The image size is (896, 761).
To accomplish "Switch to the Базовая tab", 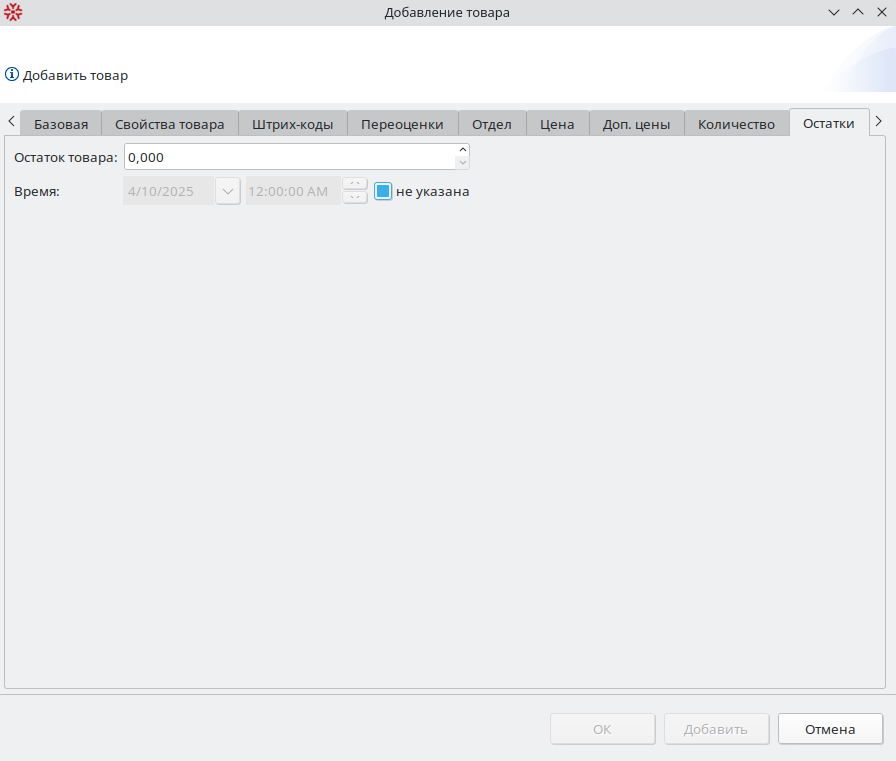I will pos(61,124).
